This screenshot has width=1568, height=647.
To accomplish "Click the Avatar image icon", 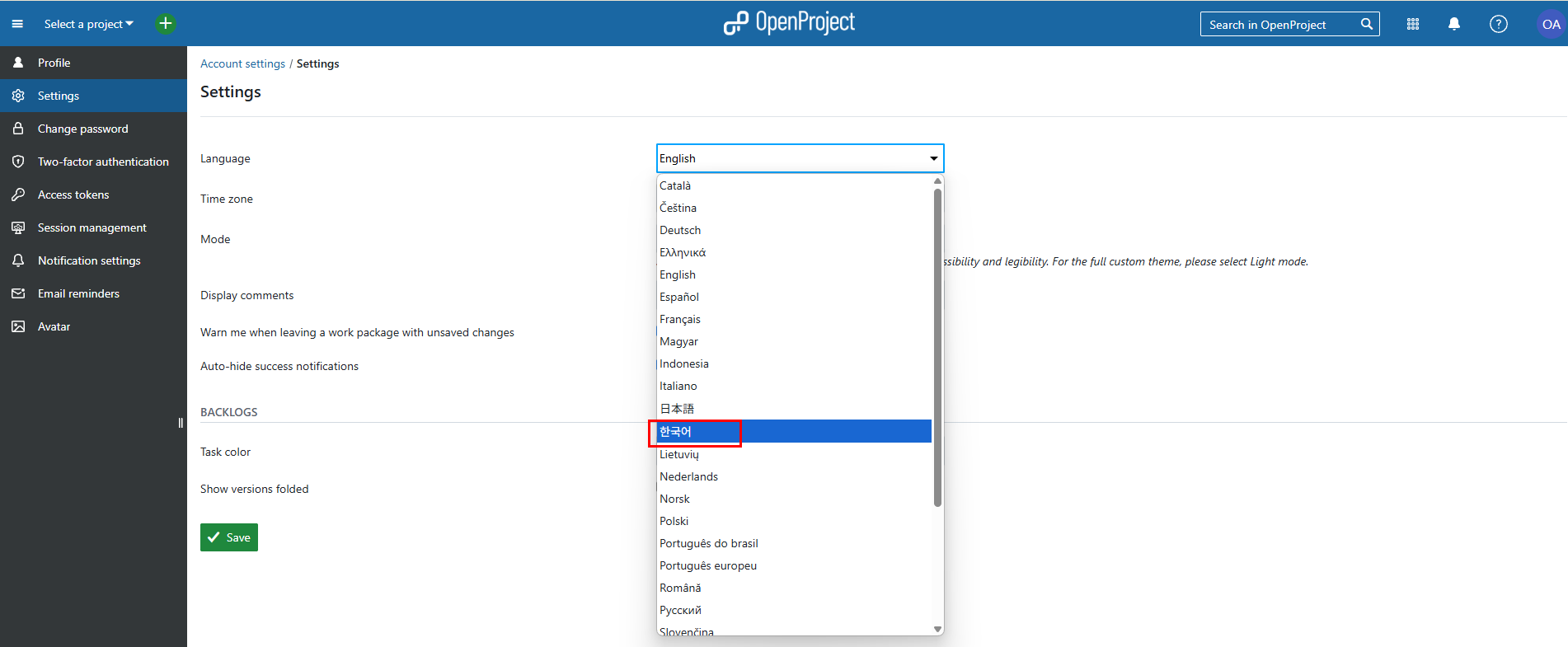I will pyautogui.click(x=18, y=326).
